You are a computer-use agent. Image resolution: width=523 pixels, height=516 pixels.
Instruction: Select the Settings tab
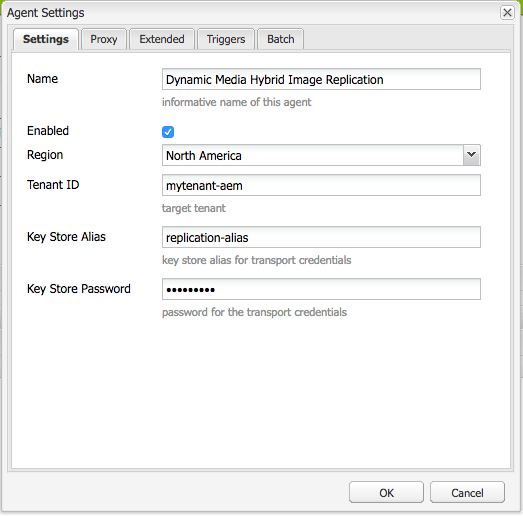(46, 39)
